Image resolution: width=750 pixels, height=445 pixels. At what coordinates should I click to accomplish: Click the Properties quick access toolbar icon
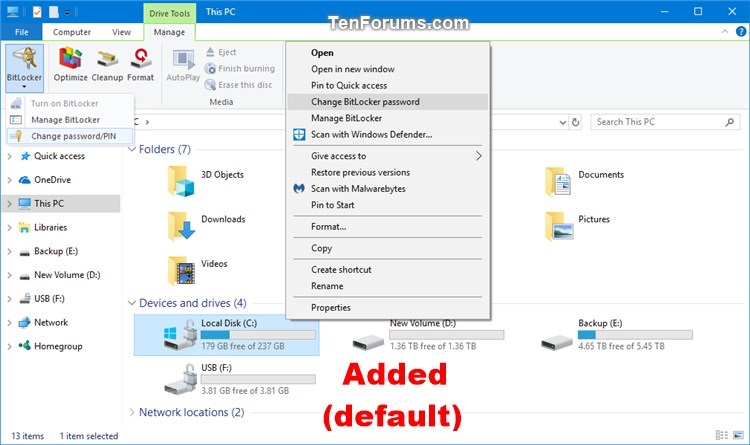(x=37, y=12)
